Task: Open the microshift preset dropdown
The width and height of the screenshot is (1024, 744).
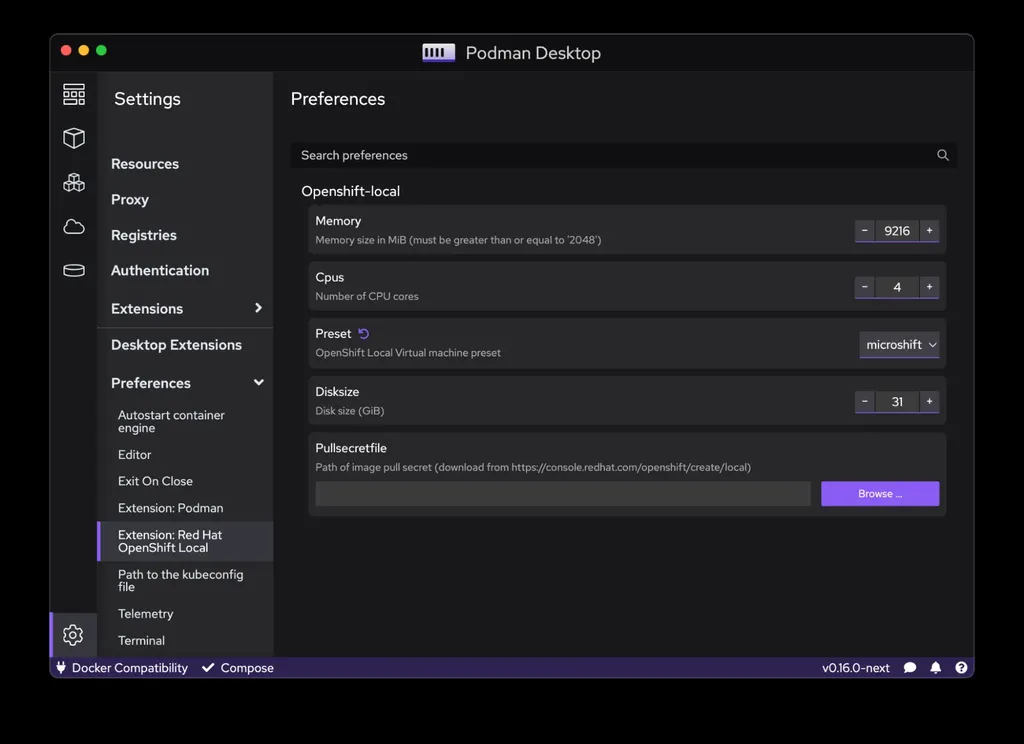Action: pyautogui.click(x=899, y=345)
